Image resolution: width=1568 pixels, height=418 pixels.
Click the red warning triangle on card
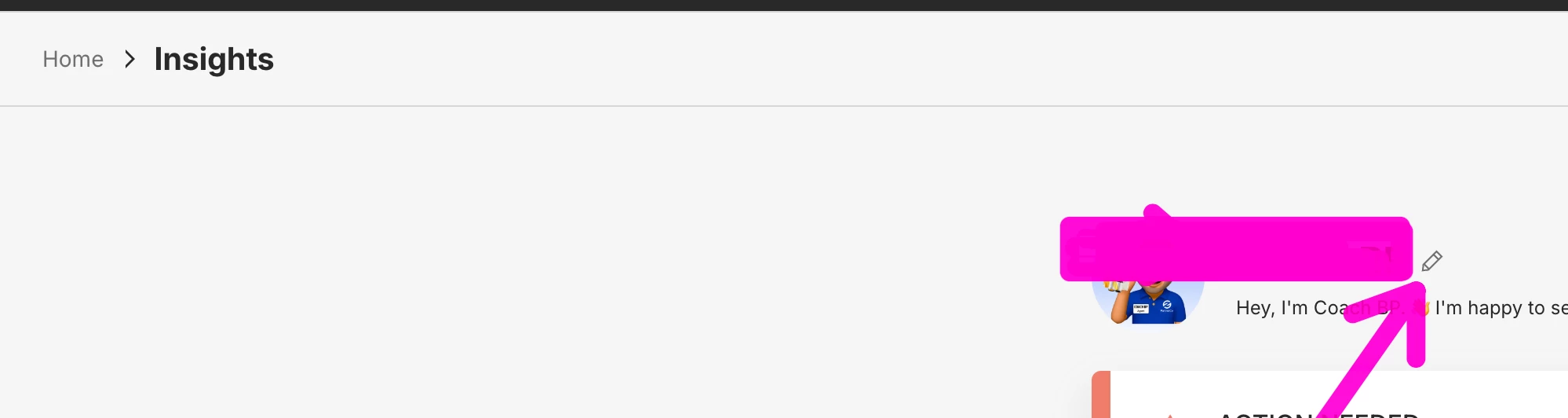pyautogui.click(x=1169, y=416)
